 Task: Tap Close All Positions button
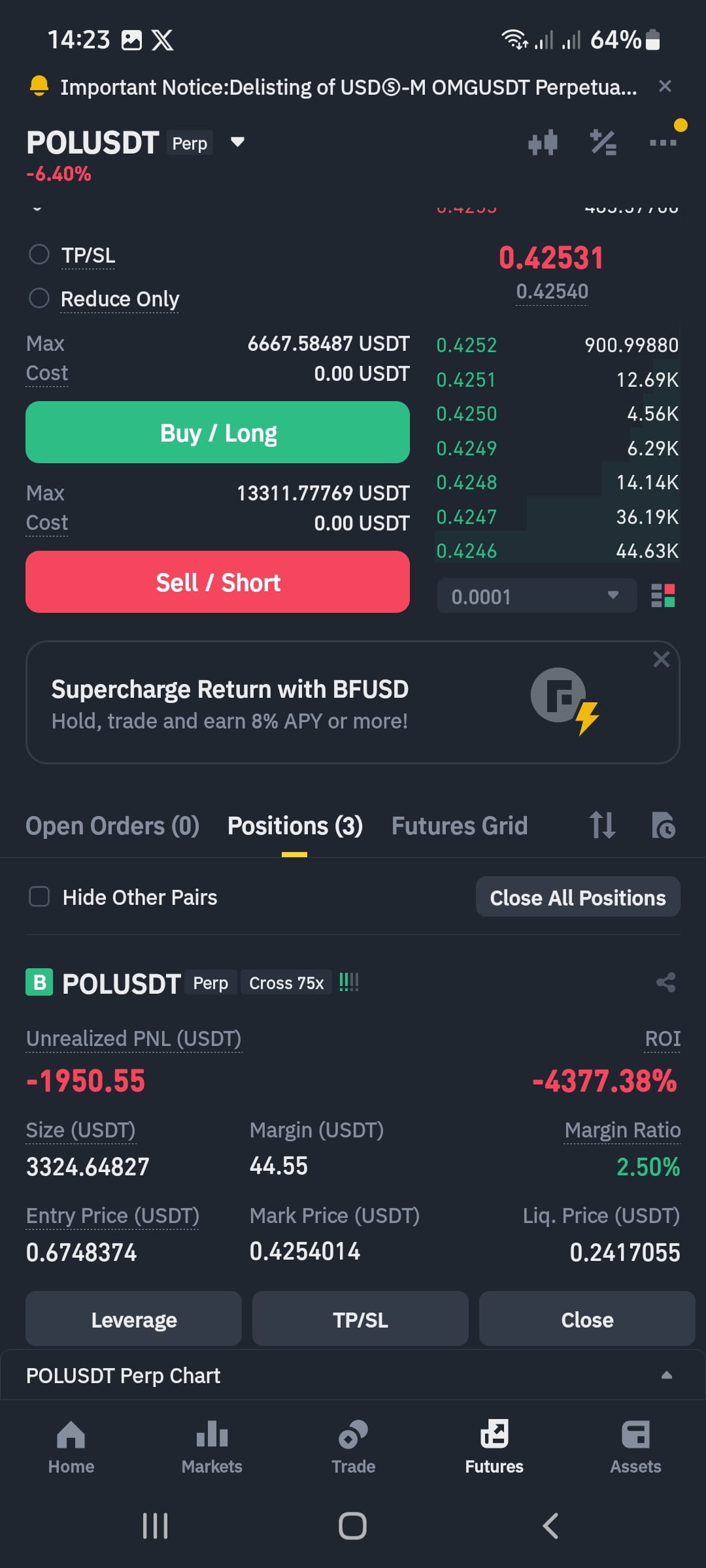(x=578, y=897)
